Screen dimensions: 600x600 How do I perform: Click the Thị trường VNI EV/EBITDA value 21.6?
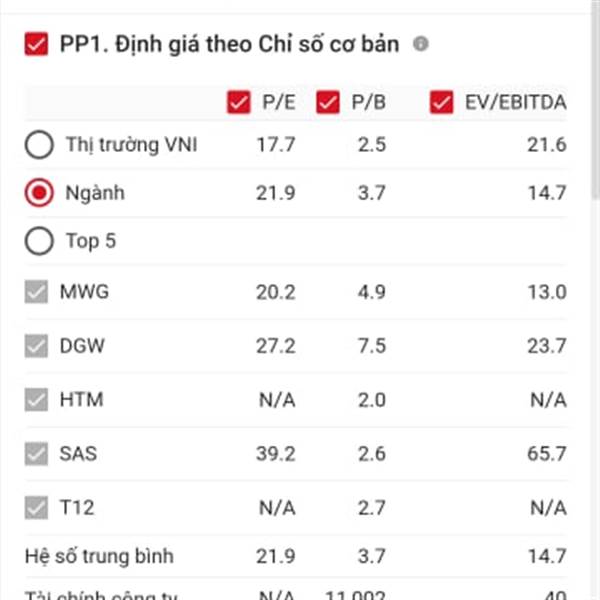[547, 145]
